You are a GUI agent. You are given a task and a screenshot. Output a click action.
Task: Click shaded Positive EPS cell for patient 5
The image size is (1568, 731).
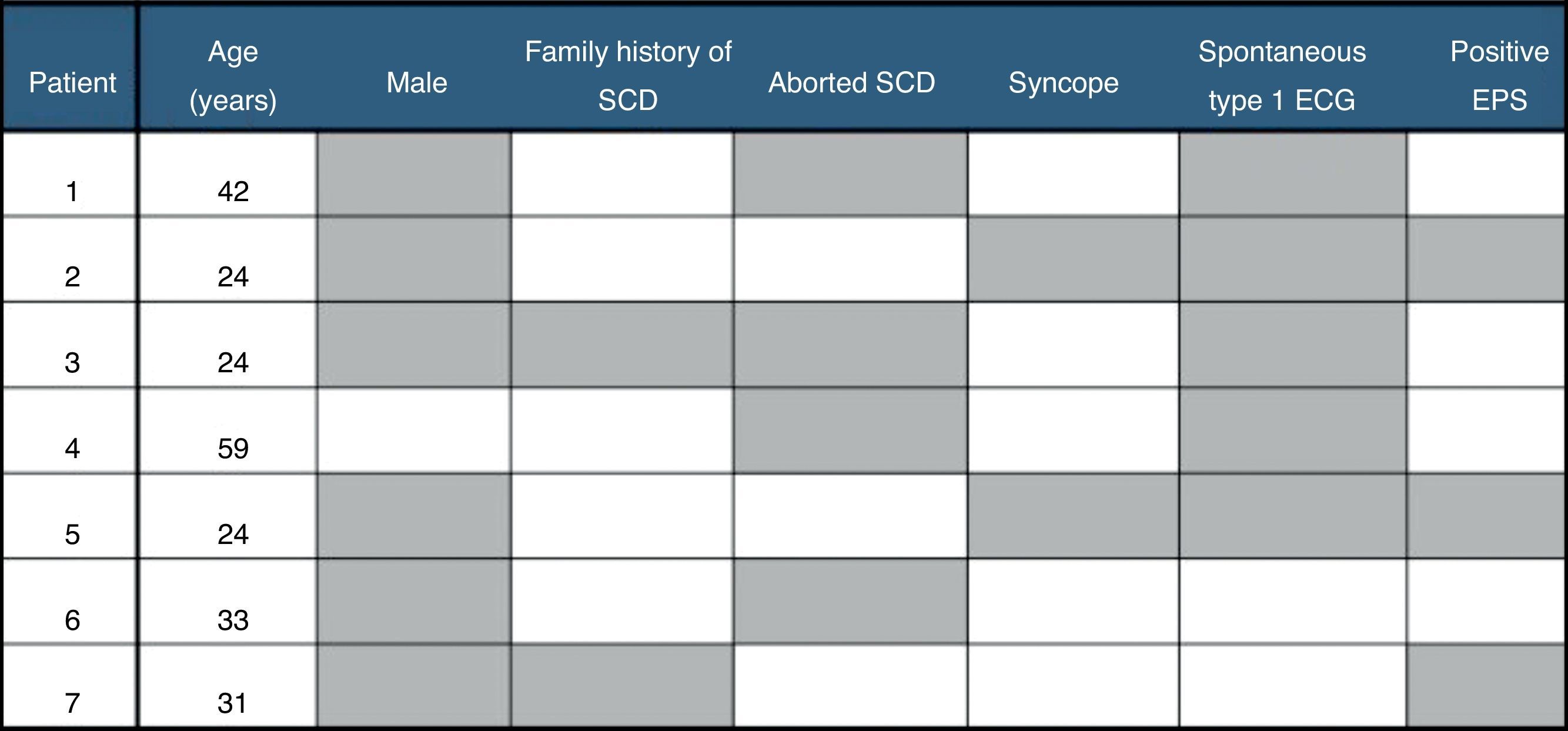tap(1486, 516)
